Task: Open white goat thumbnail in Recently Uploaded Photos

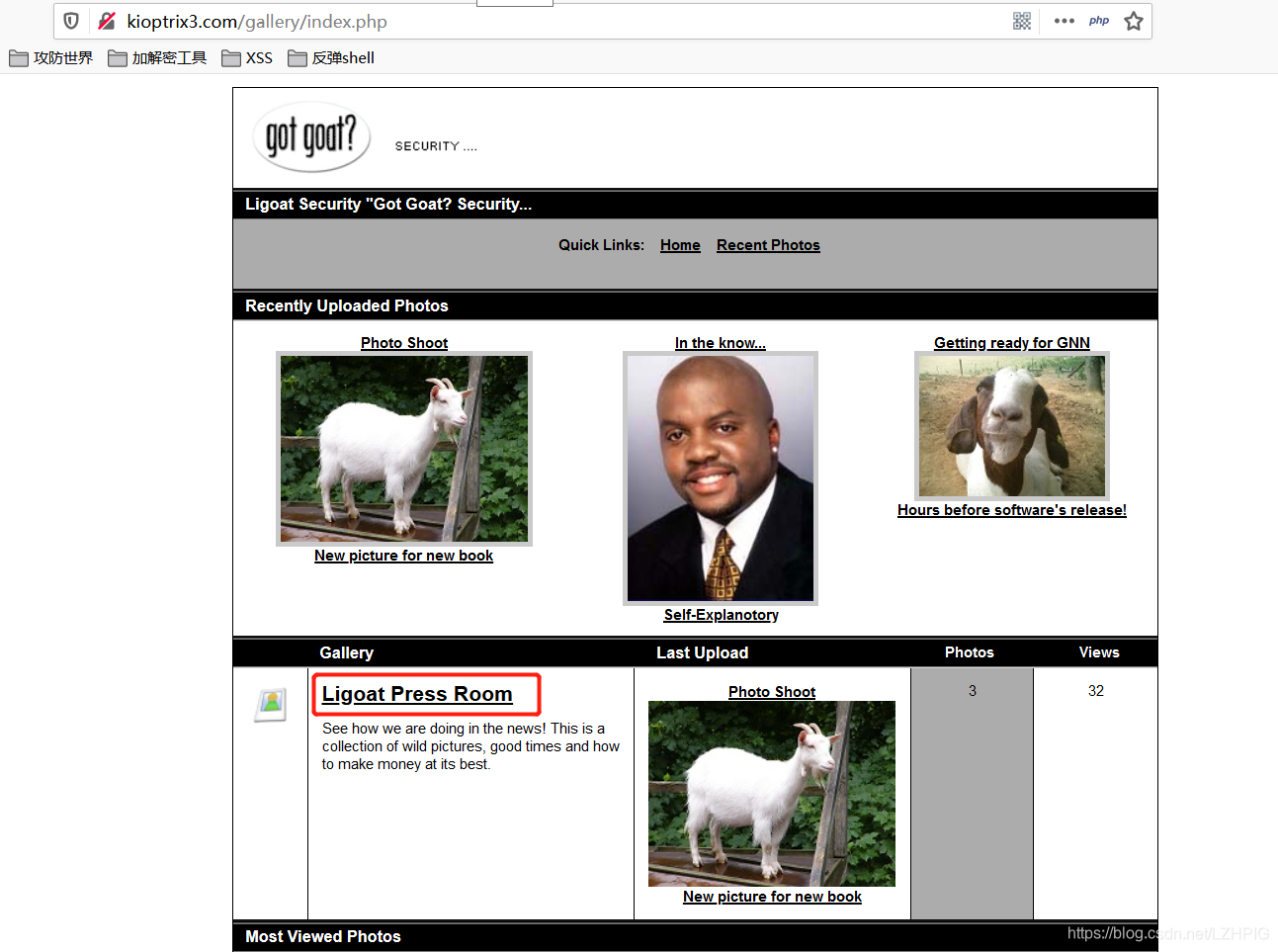Action: pos(404,449)
